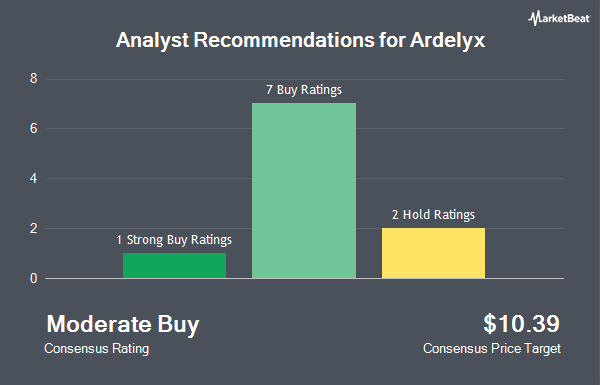Image resolution: width=600 pixels, height=385 pixels.
Task: Select the light green Buy Ratings bar
Action: 304,190
